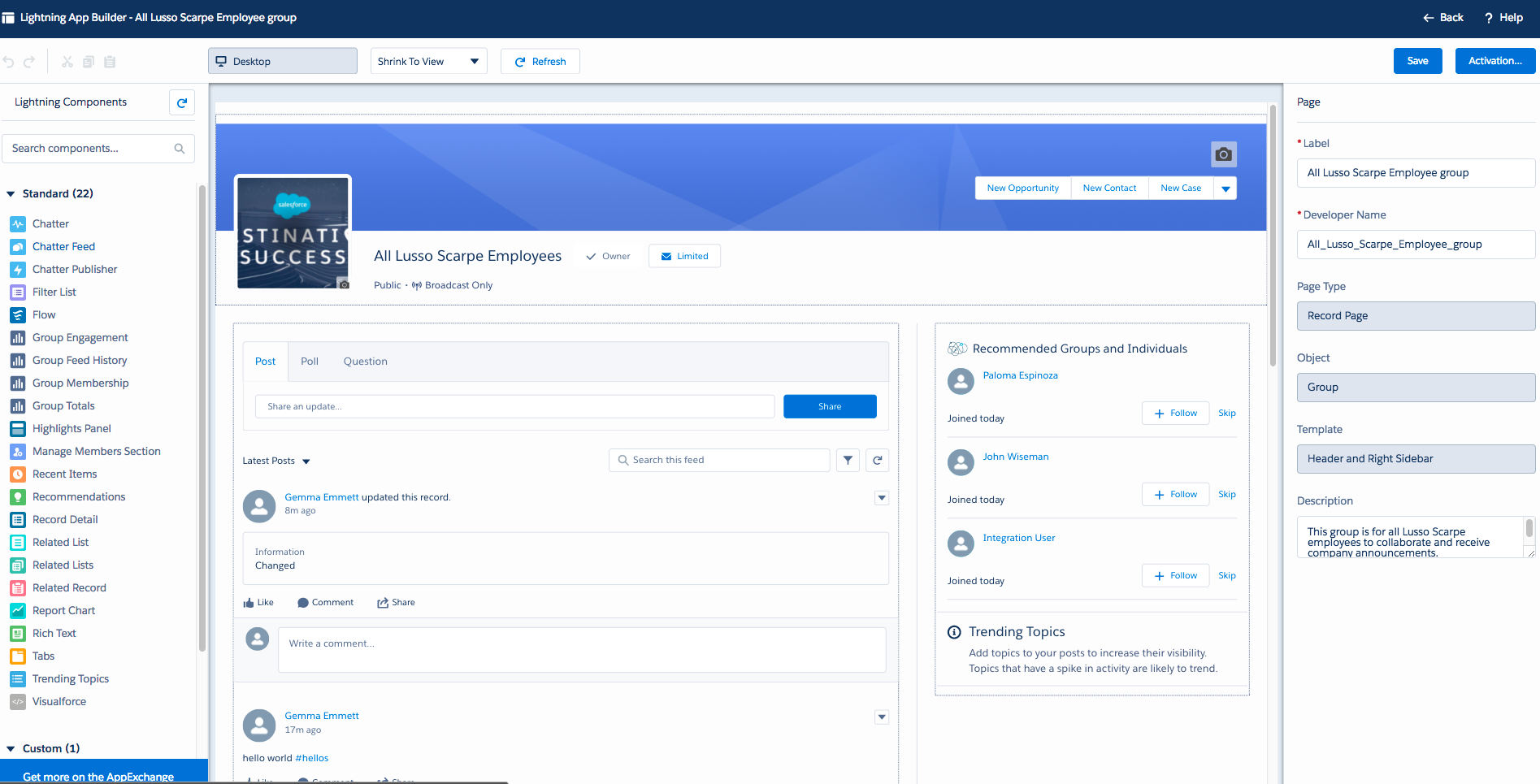Click the camera icon on banner

[1223, 154]
